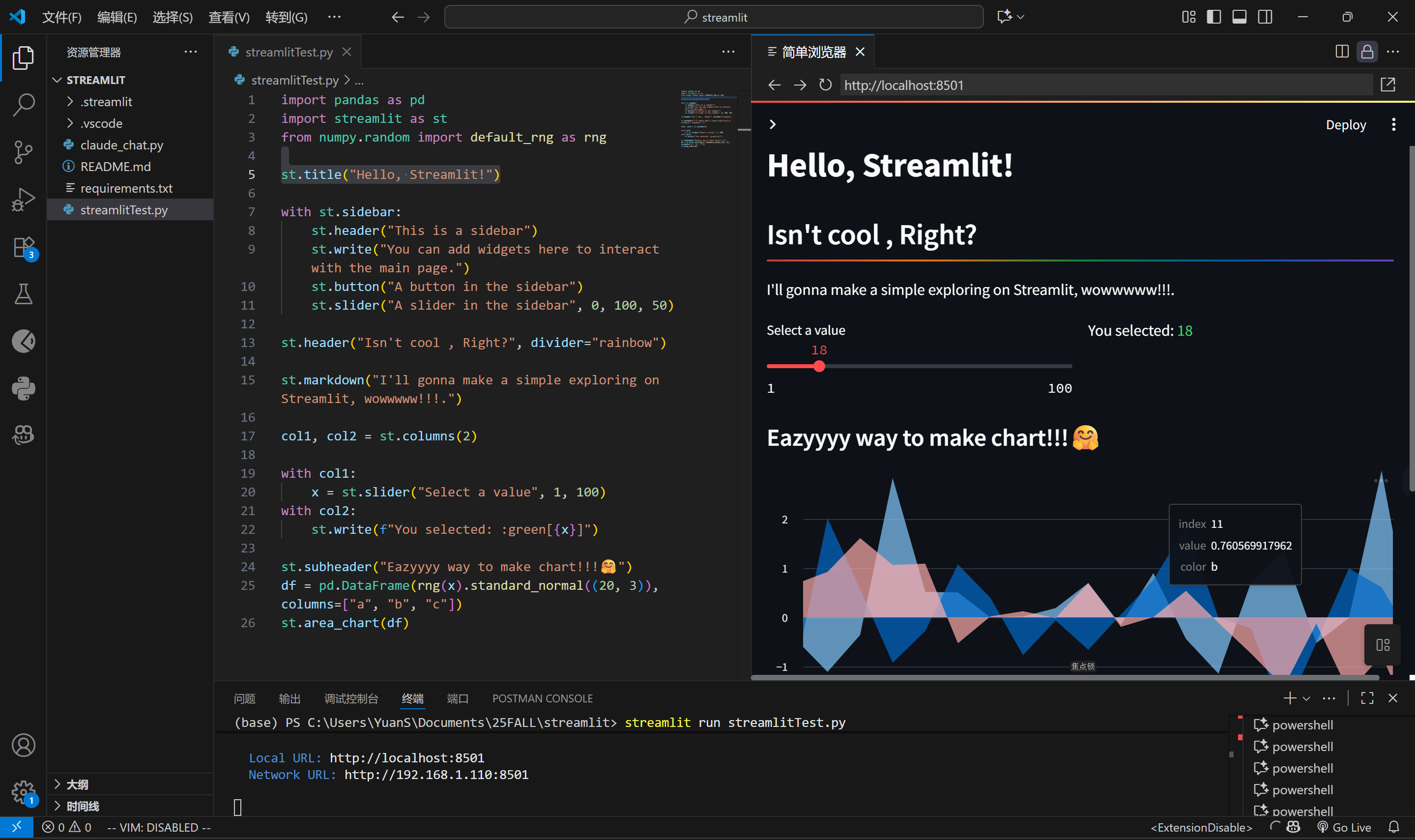
Task: Open the 编辑(E) menu
Action: [x=116, y=17]
